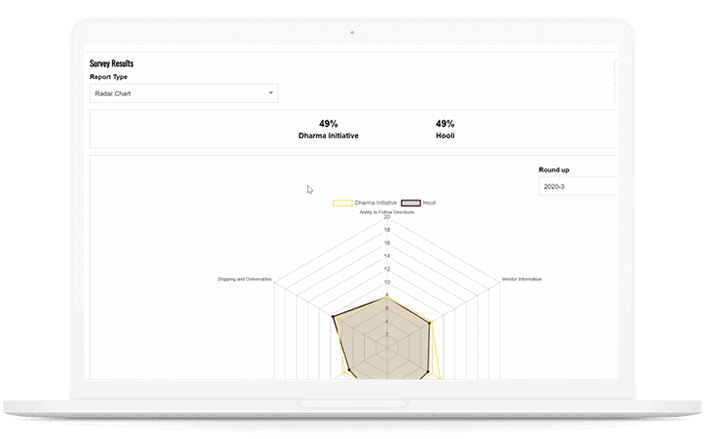This screenshot has height=439, width=707.
Task: Click the Dharma Initiative legend label
Action: pos(376,203)
